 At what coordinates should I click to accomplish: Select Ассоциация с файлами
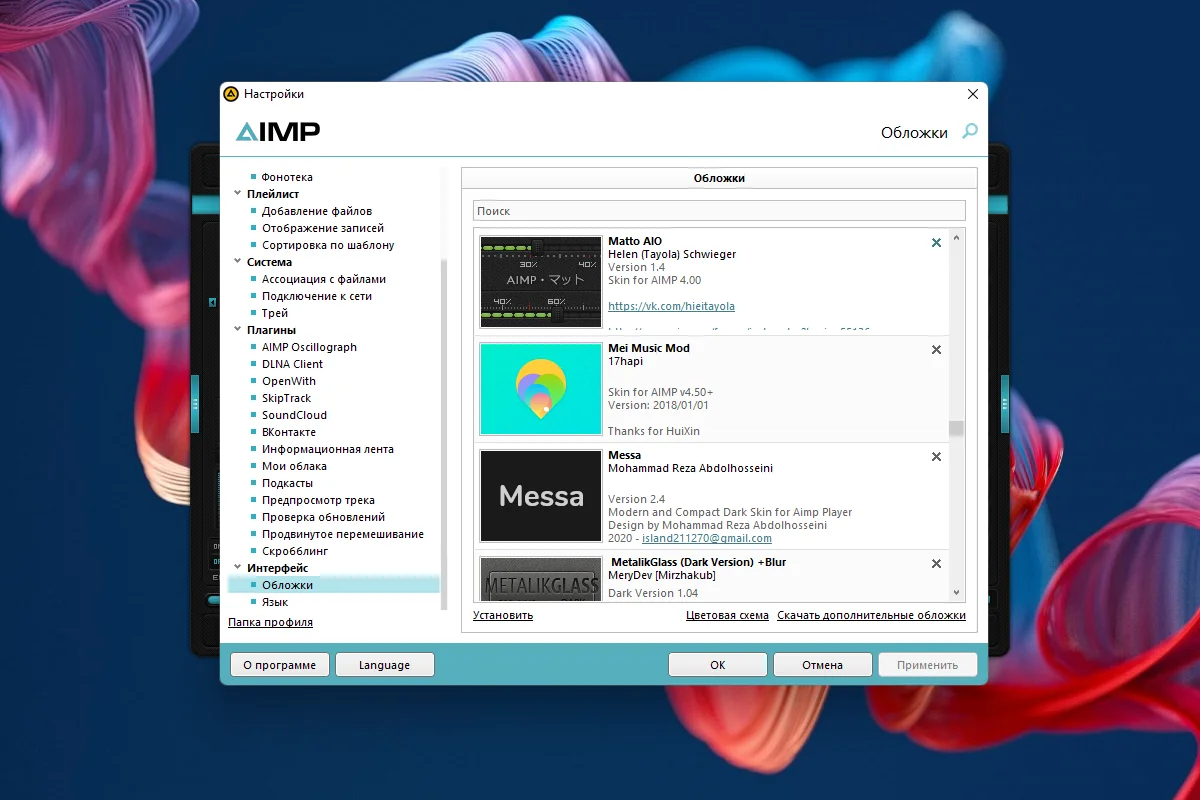pos(324,279)
